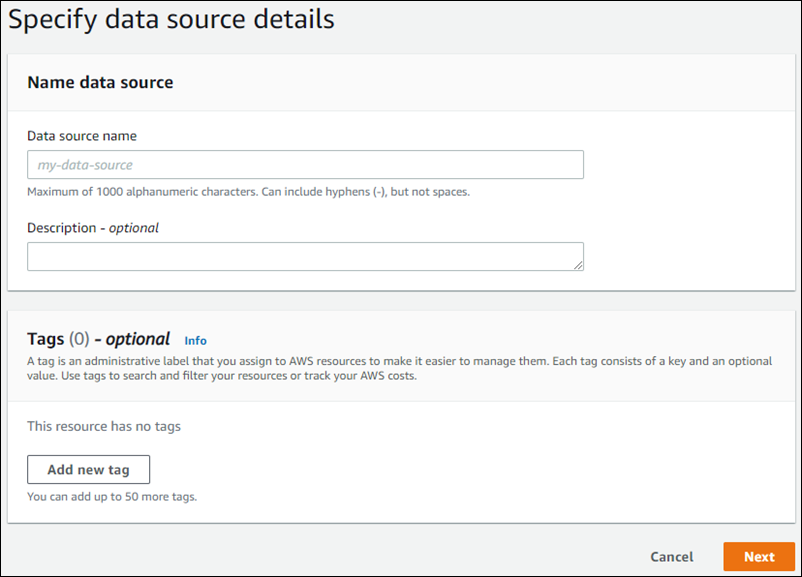Click the Description optional label
Image resolution: width=802 pixels, height=577 pixels.
coord(95,227)
